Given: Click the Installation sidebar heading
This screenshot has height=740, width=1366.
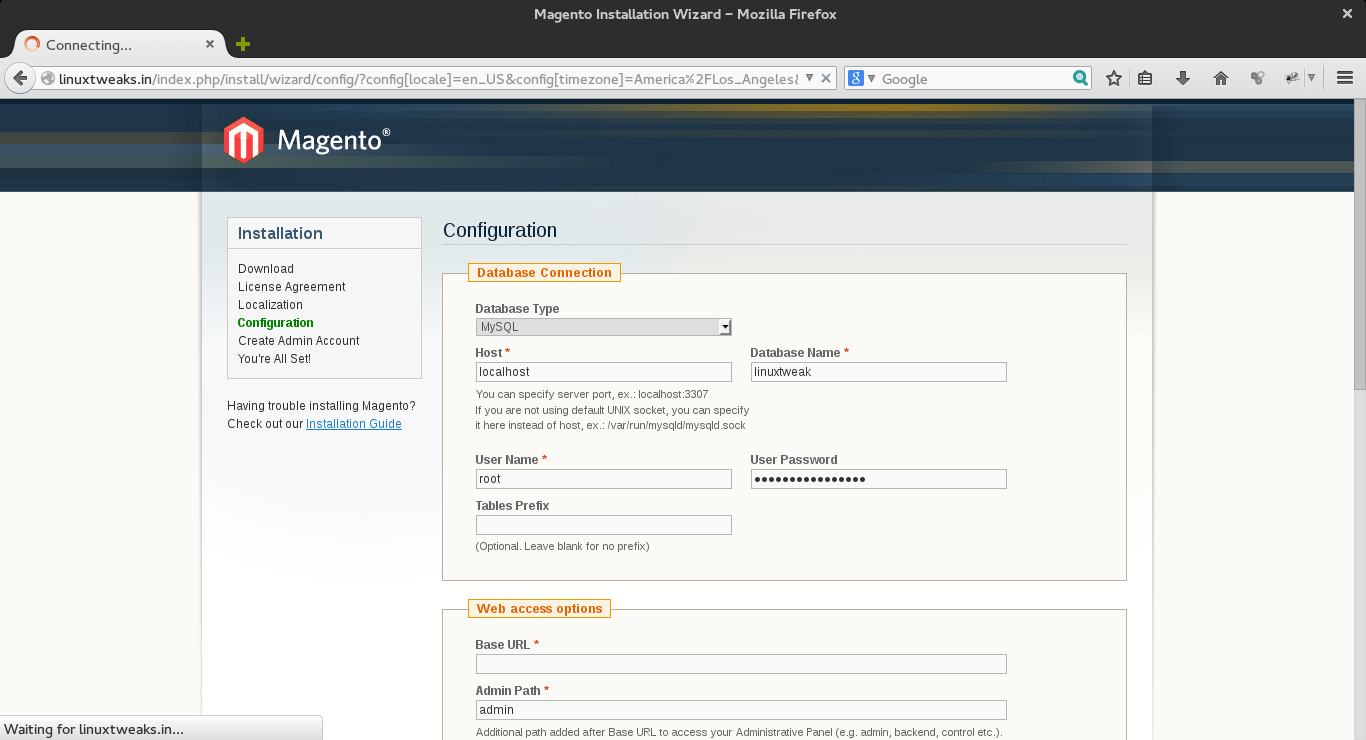Looking at the screenshot, I should click(280, 233).
